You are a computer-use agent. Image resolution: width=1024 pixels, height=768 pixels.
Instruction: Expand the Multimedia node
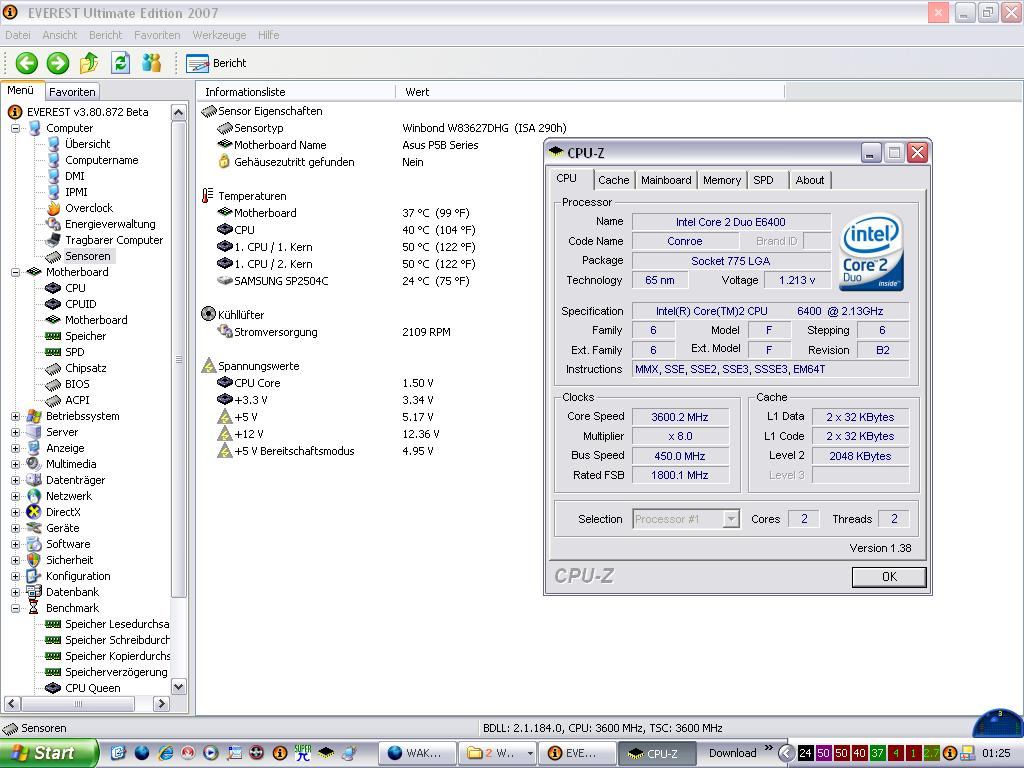tap(15, 464)
